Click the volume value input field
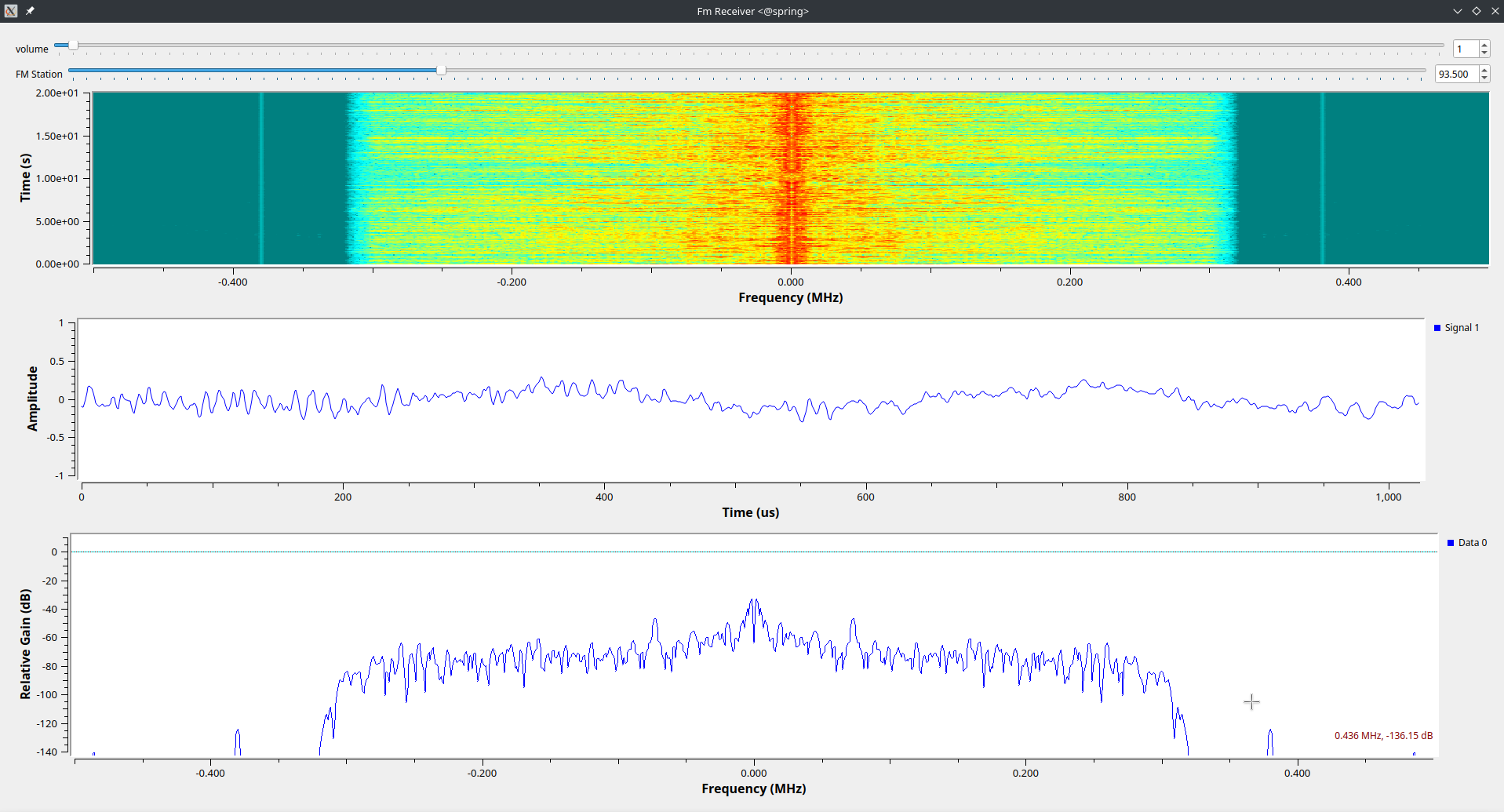This screenshot has height=812, width=1504. (x=1465, y=49)
